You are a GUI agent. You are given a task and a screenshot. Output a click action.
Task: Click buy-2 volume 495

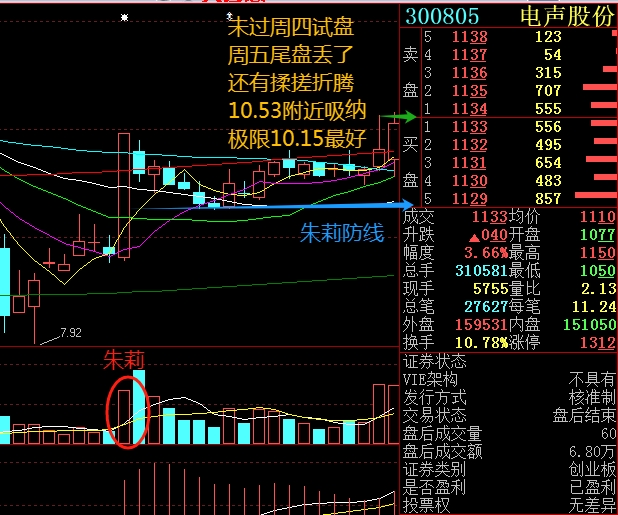(x=548, y=145)
